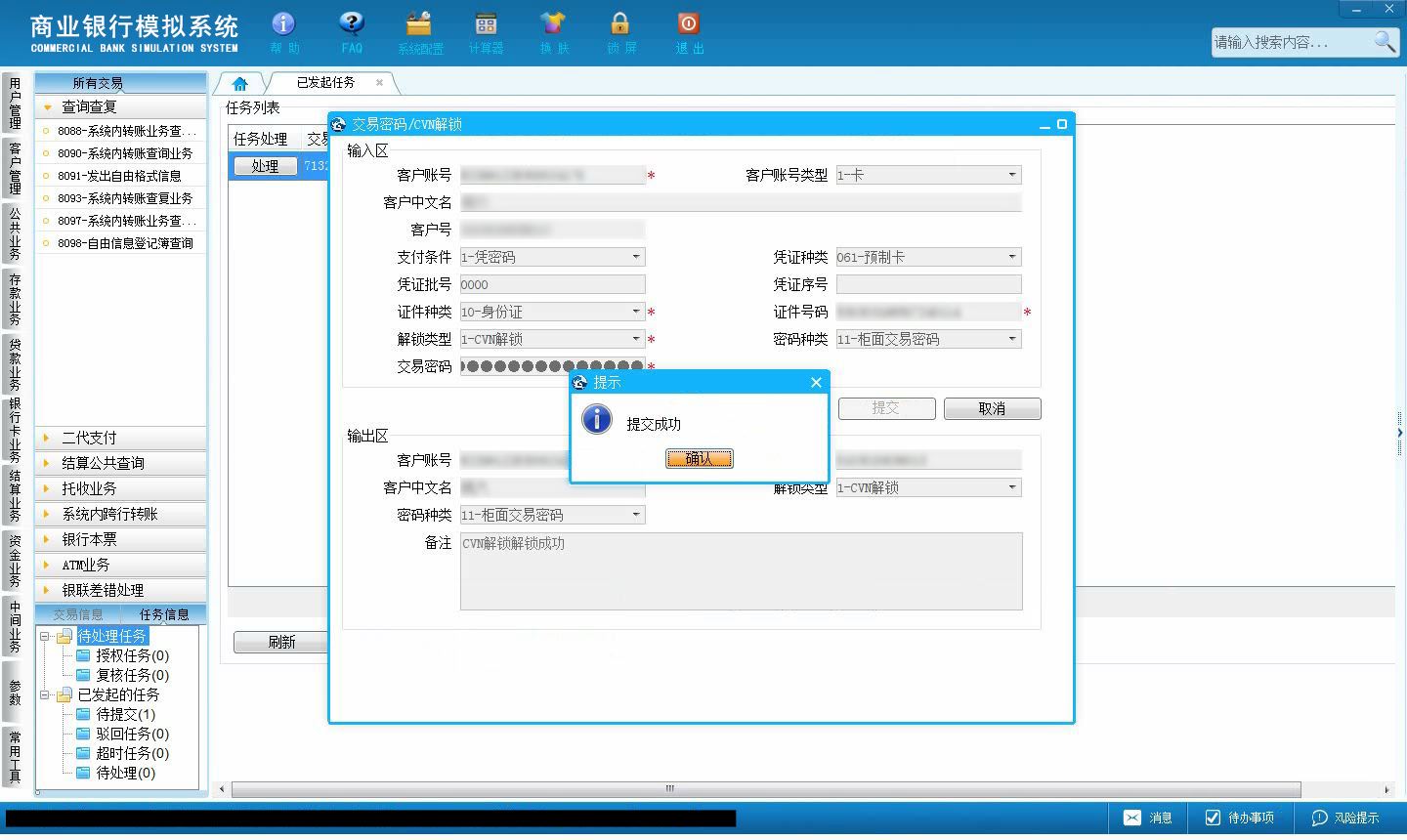Open 客户账号类型 dropdown

(x=1012, y=175)
